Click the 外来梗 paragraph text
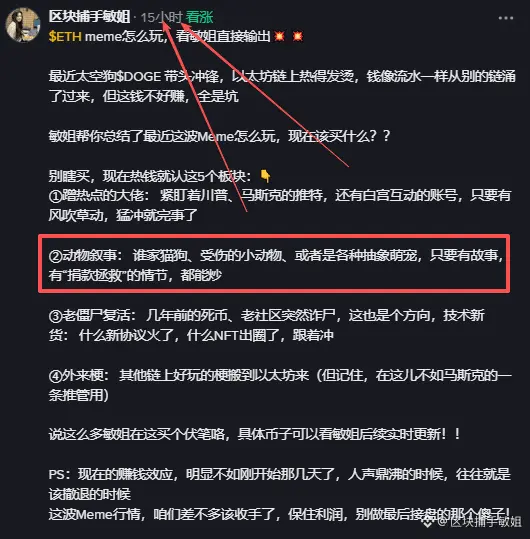The height and width of the screenshot is (539, 530). [280, 385]
